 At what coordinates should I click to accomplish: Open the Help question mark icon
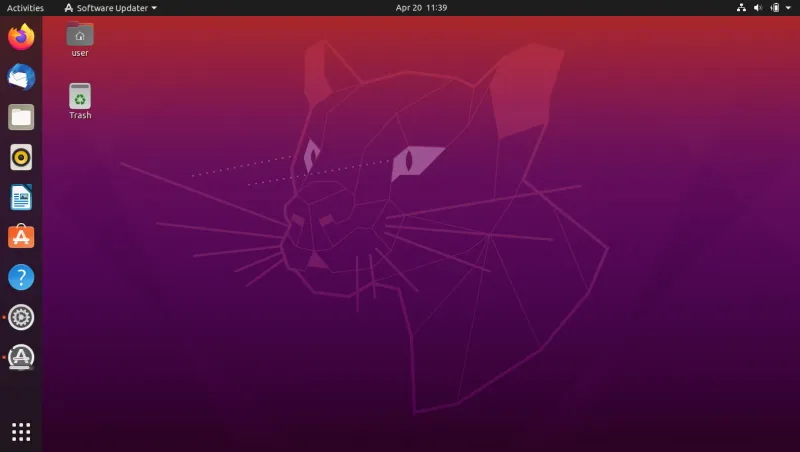21,277
